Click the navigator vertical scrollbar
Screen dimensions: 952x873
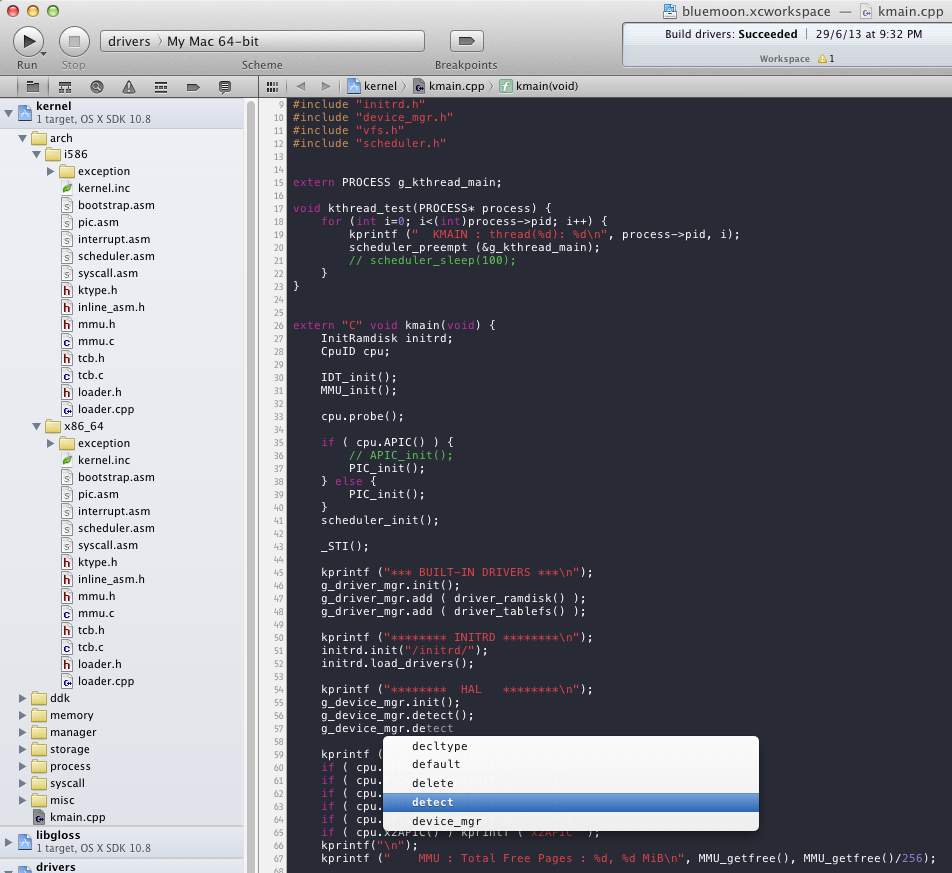tap(251, 486)
